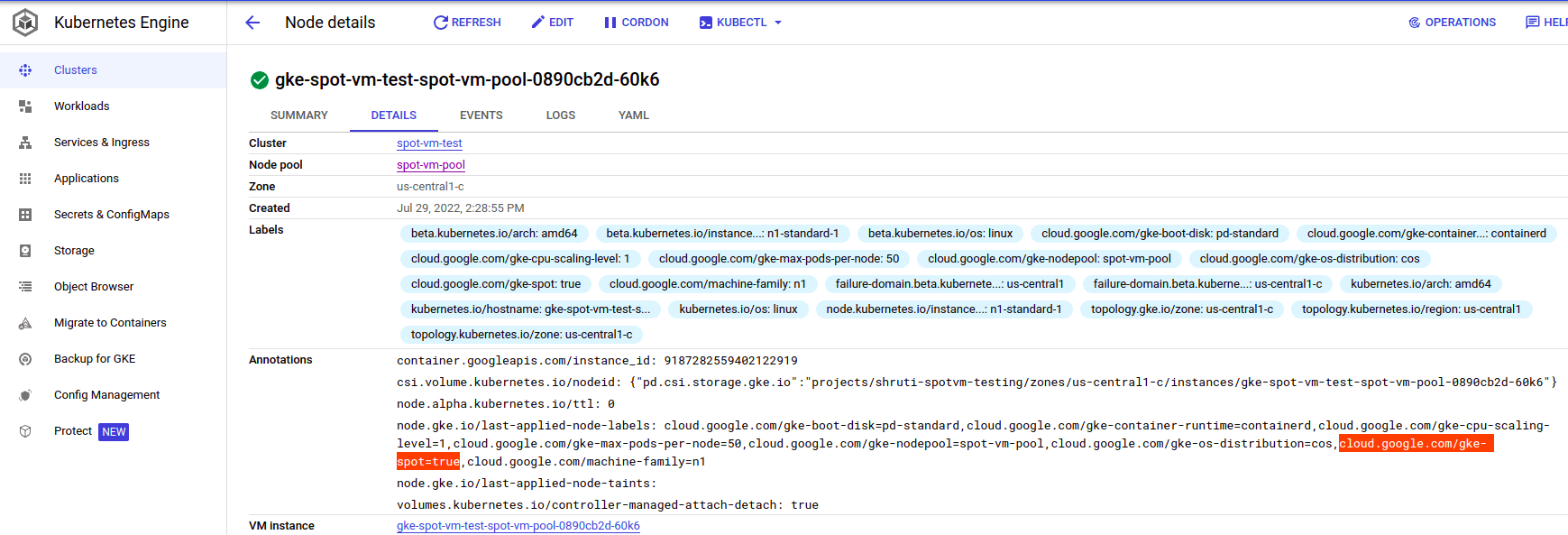Click the green node status checkmark
Viewport: 1568px width, 535px height.
pos(260,80)
